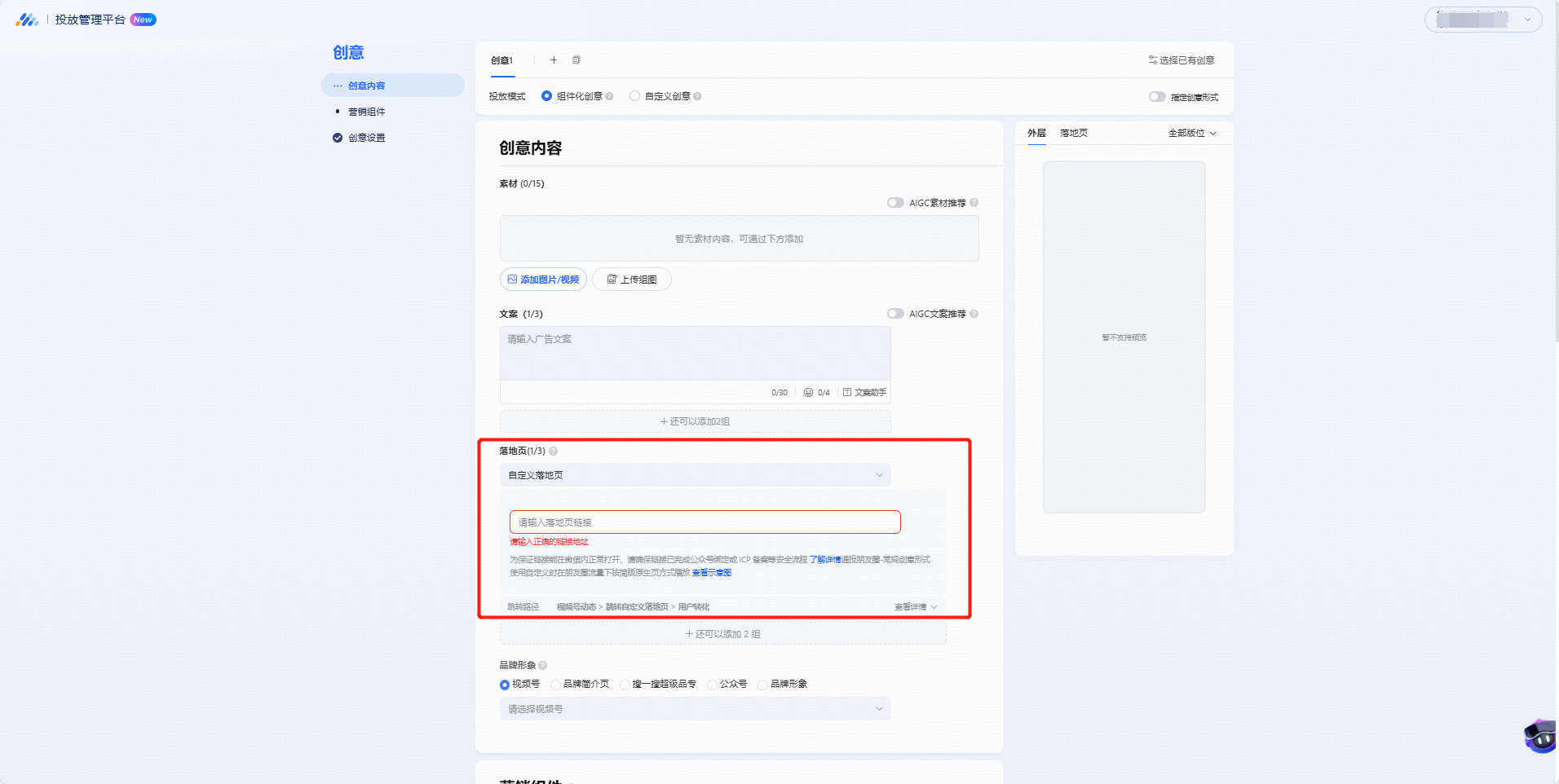Open the 请选择视频号 dropdown
This screenshot has width=1559, height=784.
click(x=695, y=709)
